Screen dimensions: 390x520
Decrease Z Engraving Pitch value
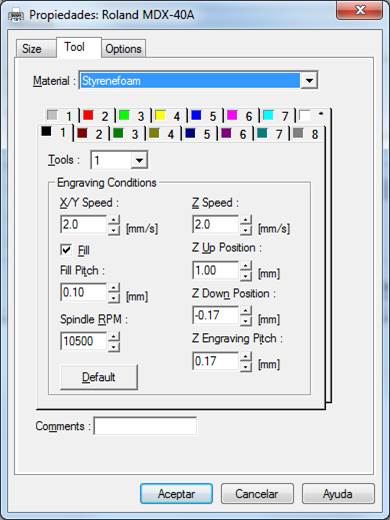[x=246, y=366]
